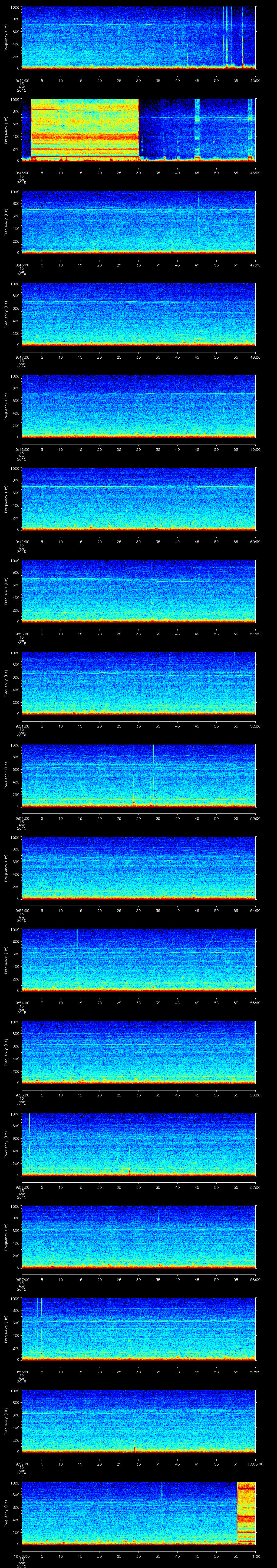Image resolution: width=277 pixels, height=1568 pixels.
Task: Open the spectrogram starting at 9:44:00
Action: (x=139, y=38)
